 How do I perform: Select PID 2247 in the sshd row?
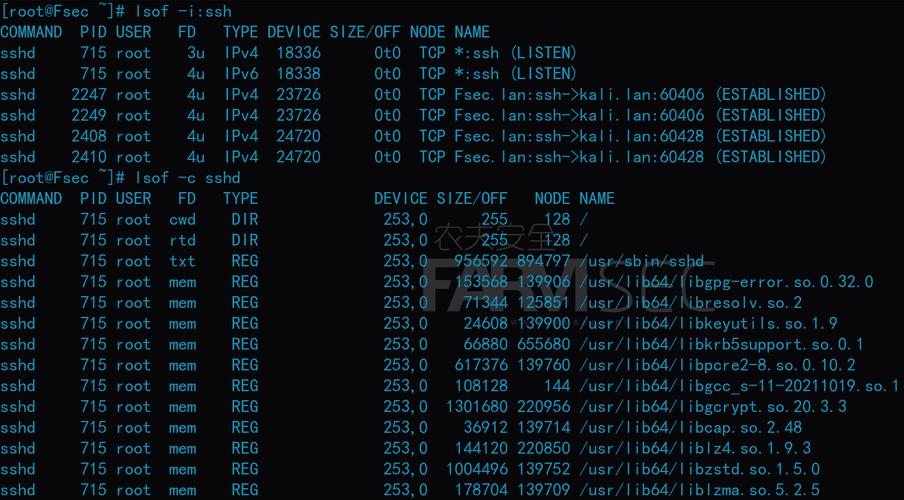pyautogui.click(x=89, y=95)
